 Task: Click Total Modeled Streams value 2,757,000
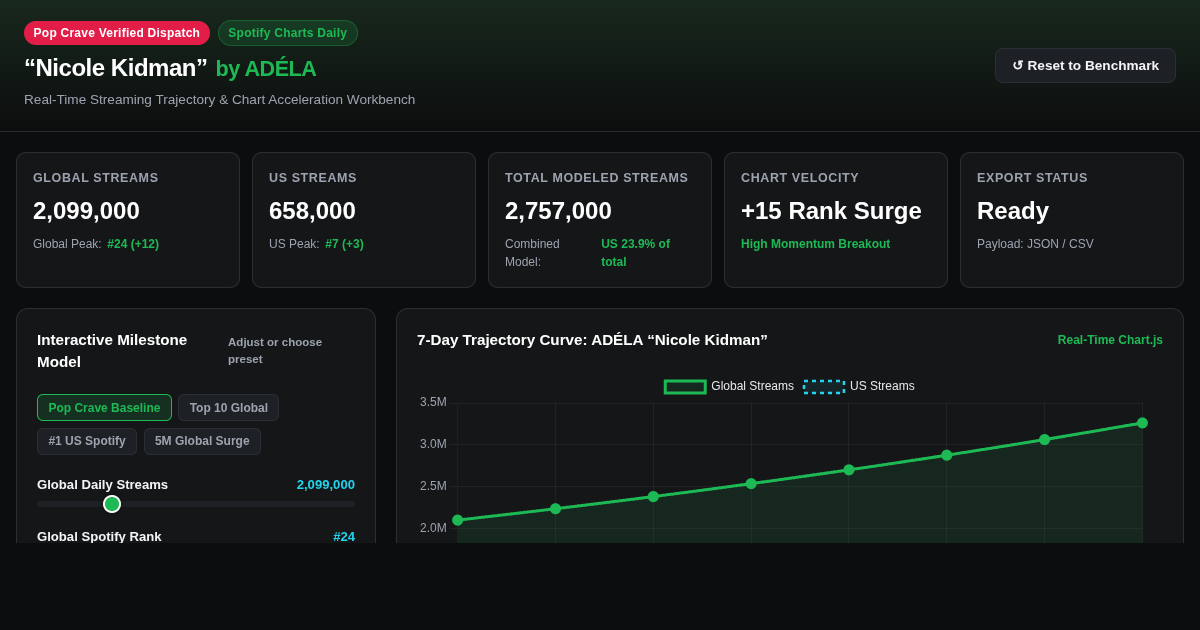coord(558,211)
